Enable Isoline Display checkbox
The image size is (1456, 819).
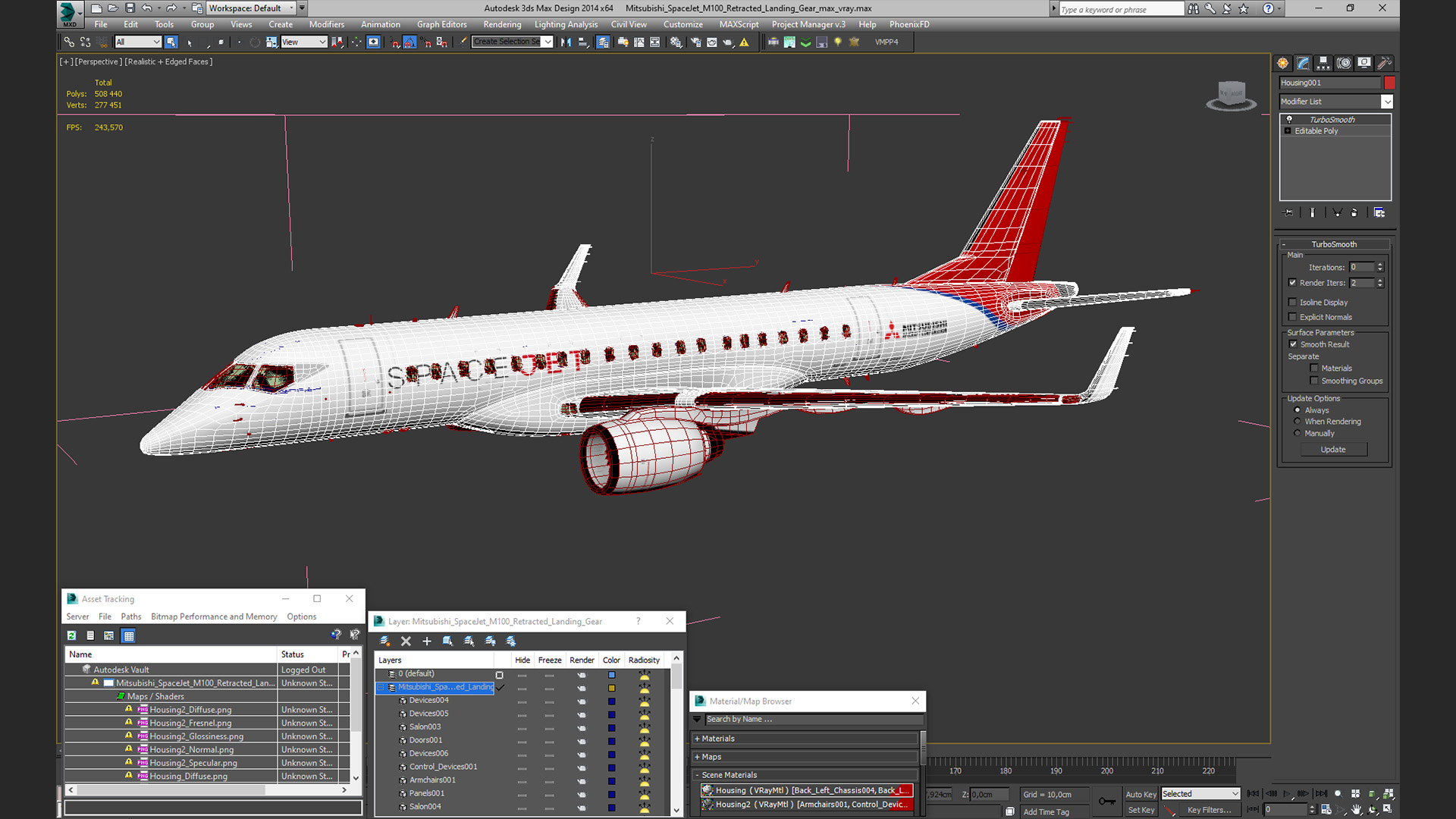1292,303
